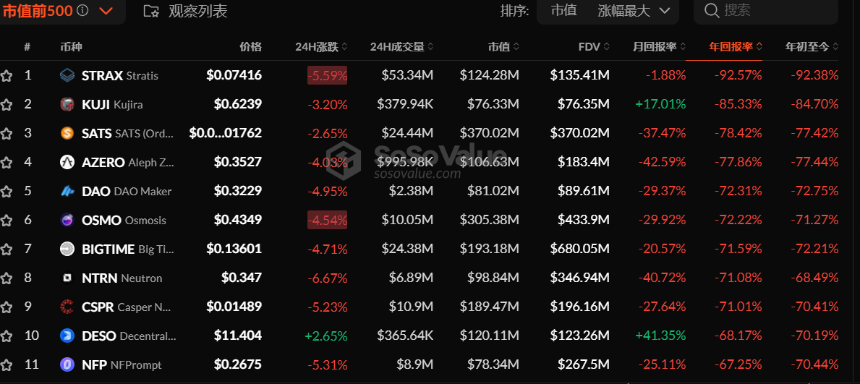Star STRAX to add to favorites
860x384 pixels.
click(x=6, y=76)
